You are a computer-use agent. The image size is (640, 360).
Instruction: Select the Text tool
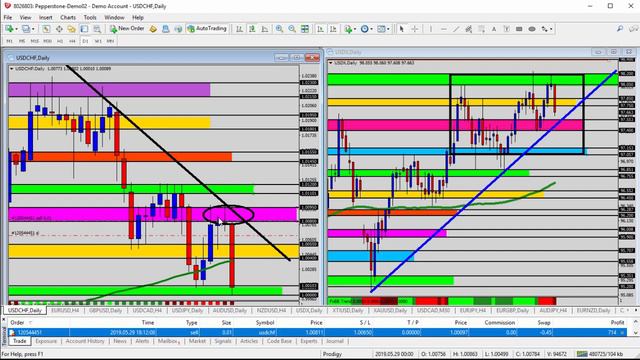pos(494,29)
